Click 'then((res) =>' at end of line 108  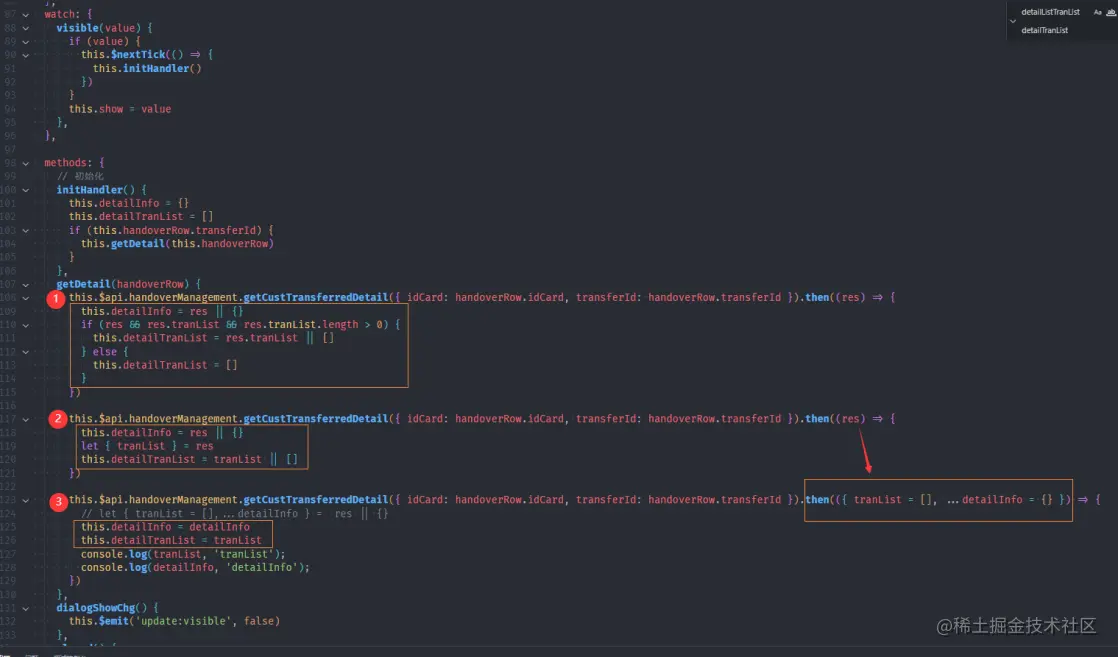844,297
